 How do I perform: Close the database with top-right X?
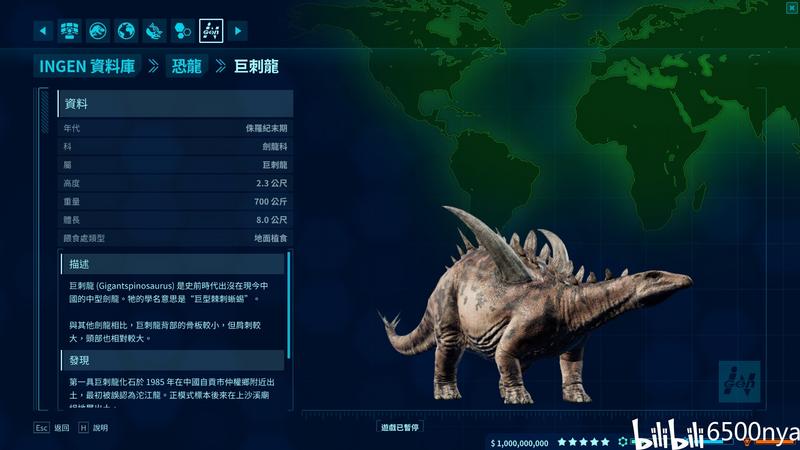(x=791, y=7)
